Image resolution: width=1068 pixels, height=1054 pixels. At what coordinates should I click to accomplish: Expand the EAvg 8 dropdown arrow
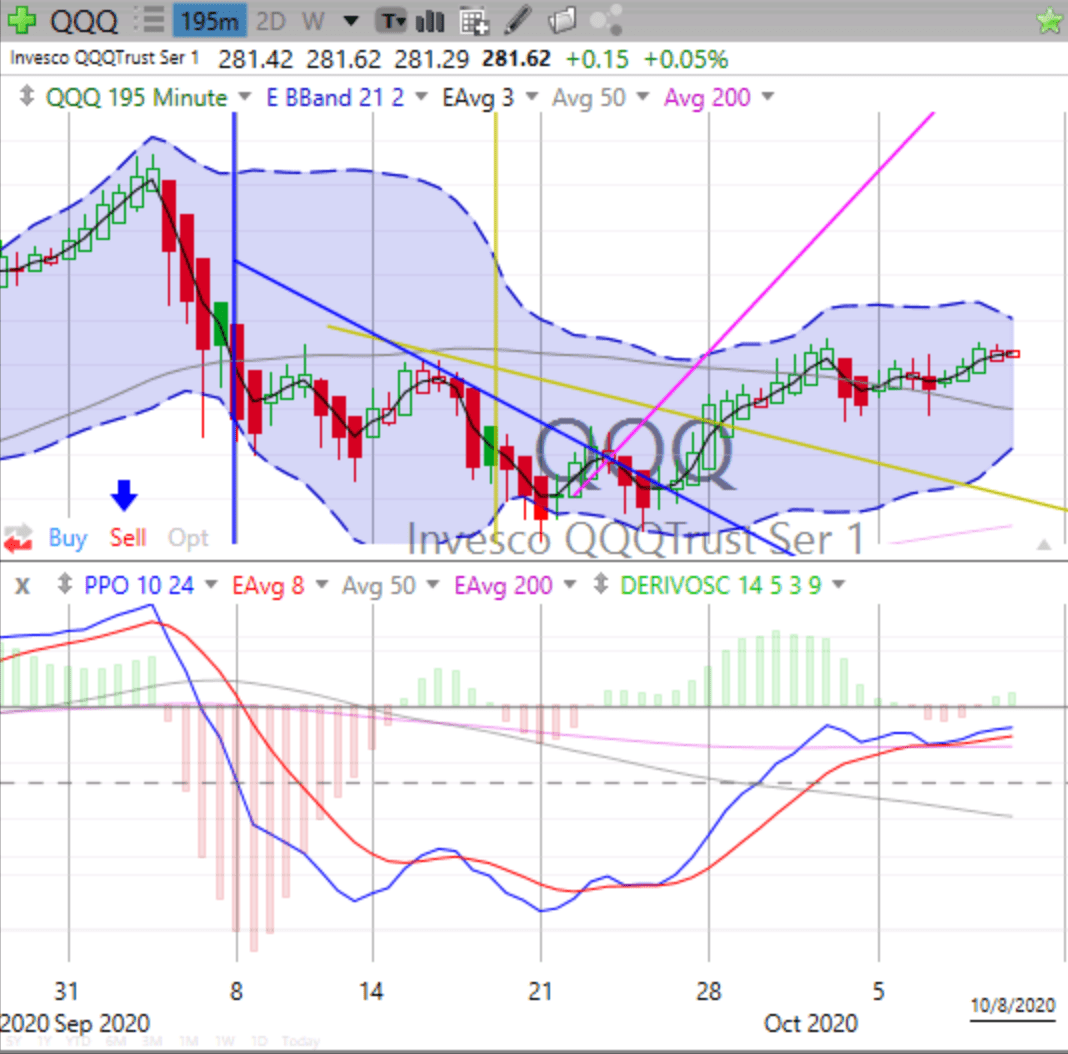coord(321,585)
